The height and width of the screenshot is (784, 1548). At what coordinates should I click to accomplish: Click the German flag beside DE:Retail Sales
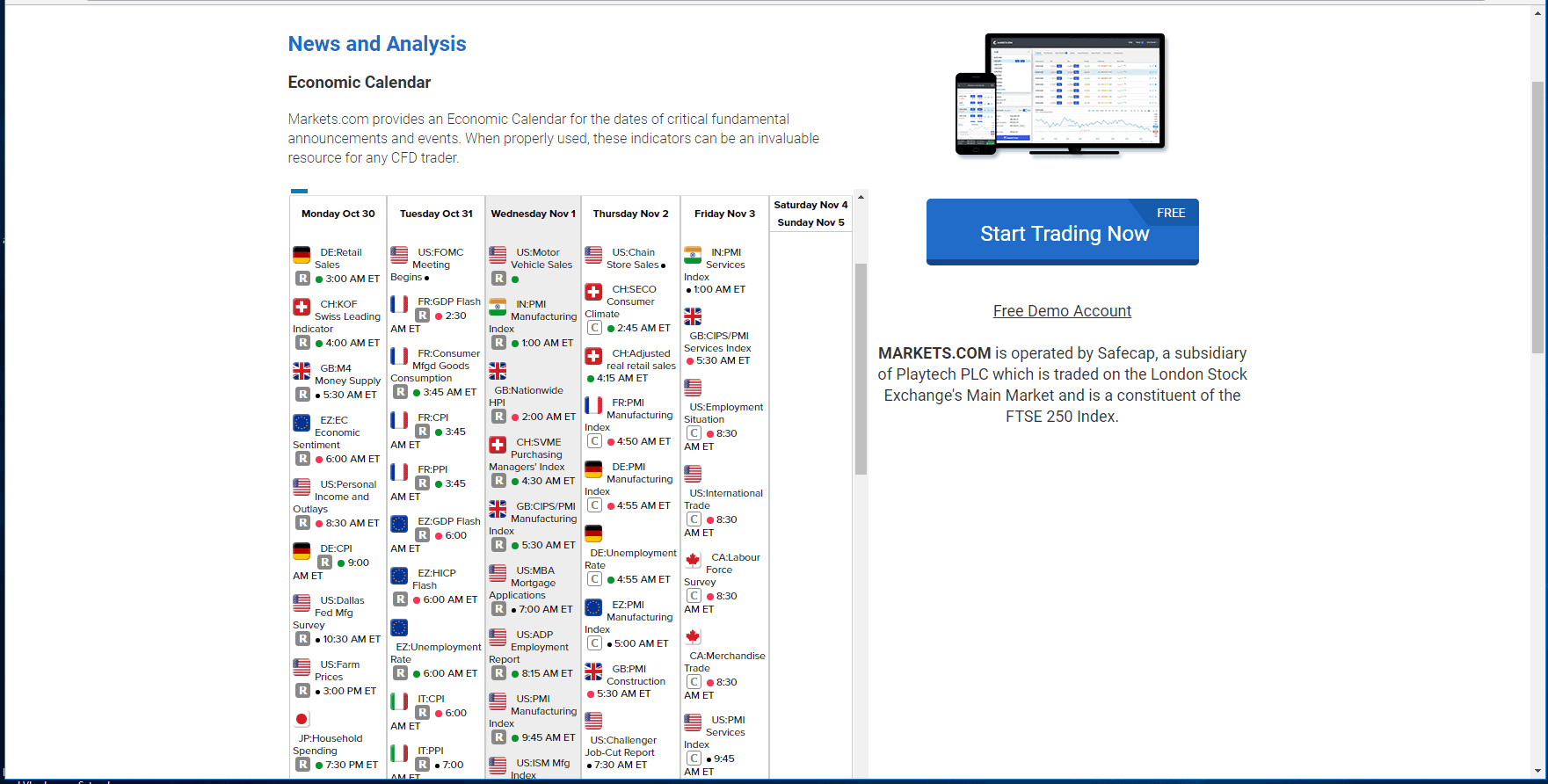(302, 255)
